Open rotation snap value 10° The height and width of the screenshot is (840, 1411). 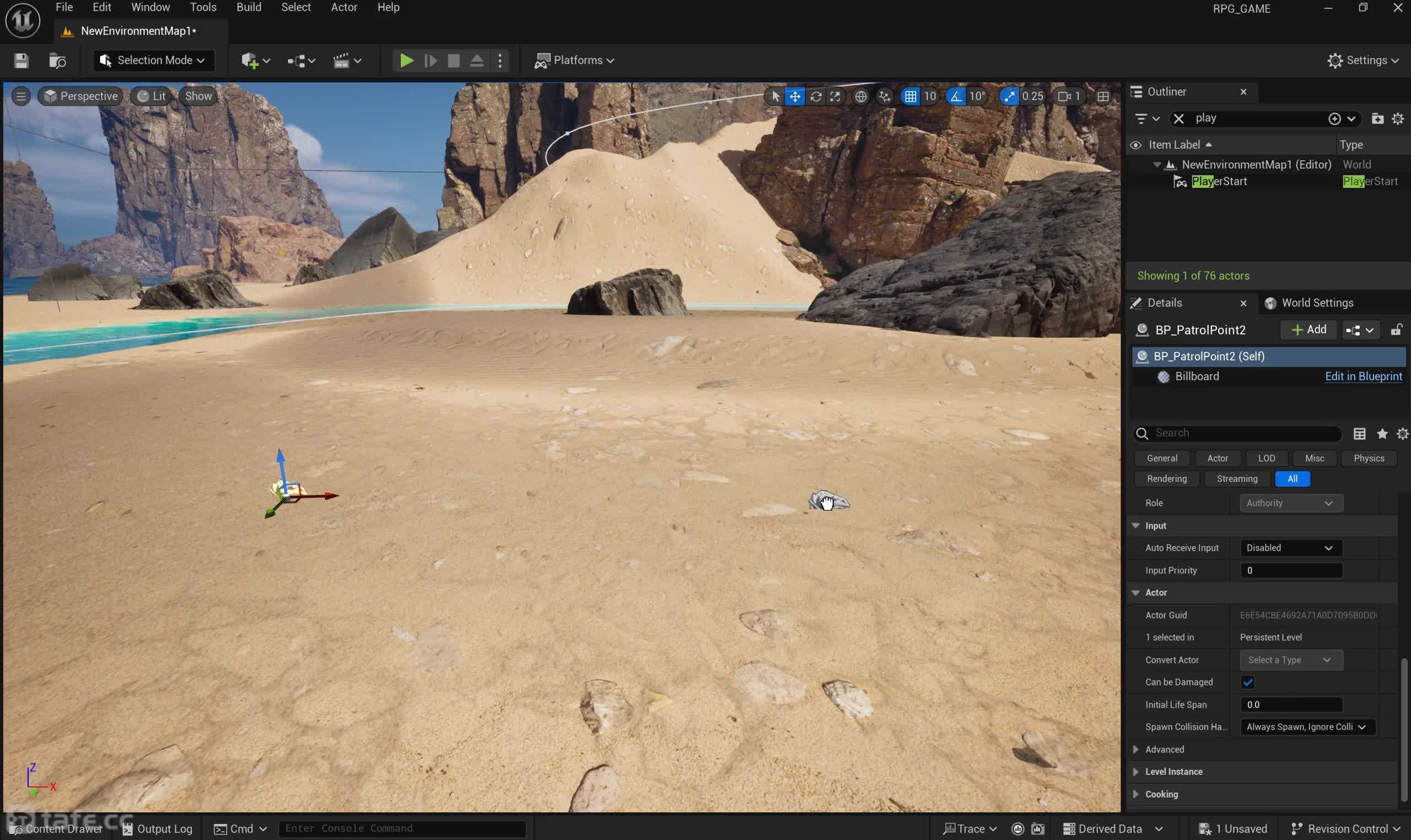[977, 96]
